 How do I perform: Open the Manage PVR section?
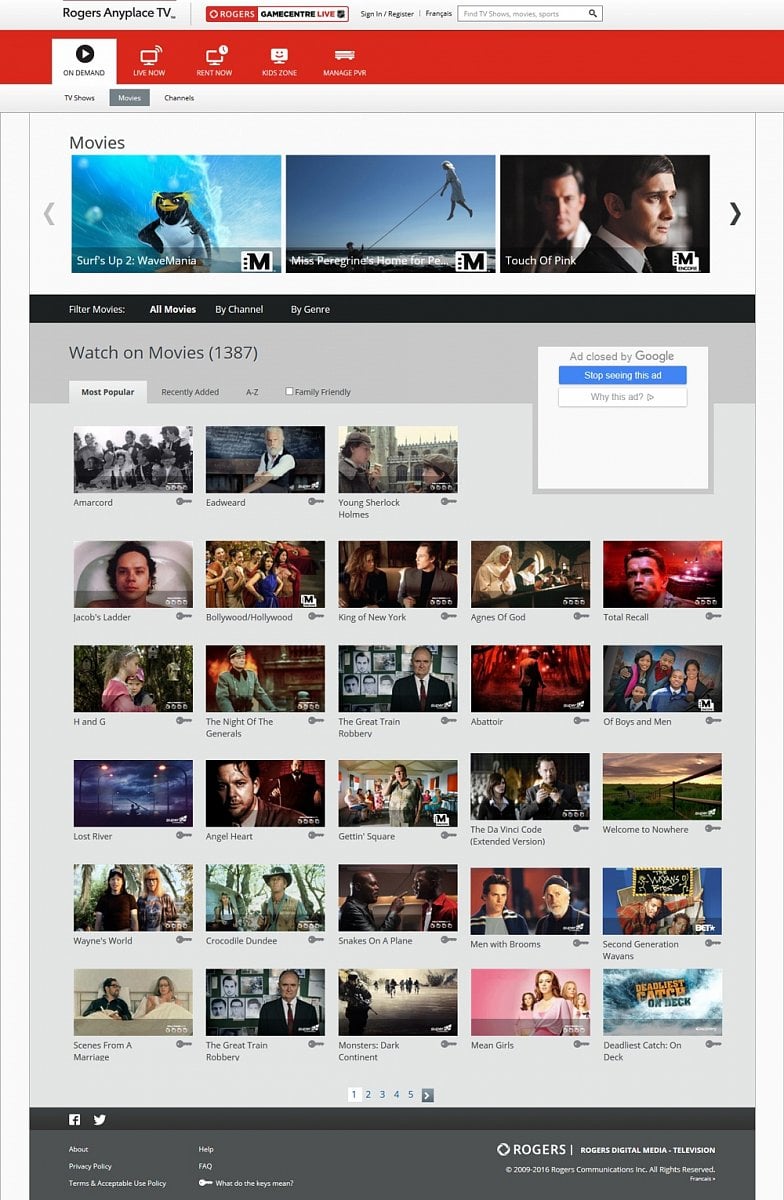[x=344, y=61]
